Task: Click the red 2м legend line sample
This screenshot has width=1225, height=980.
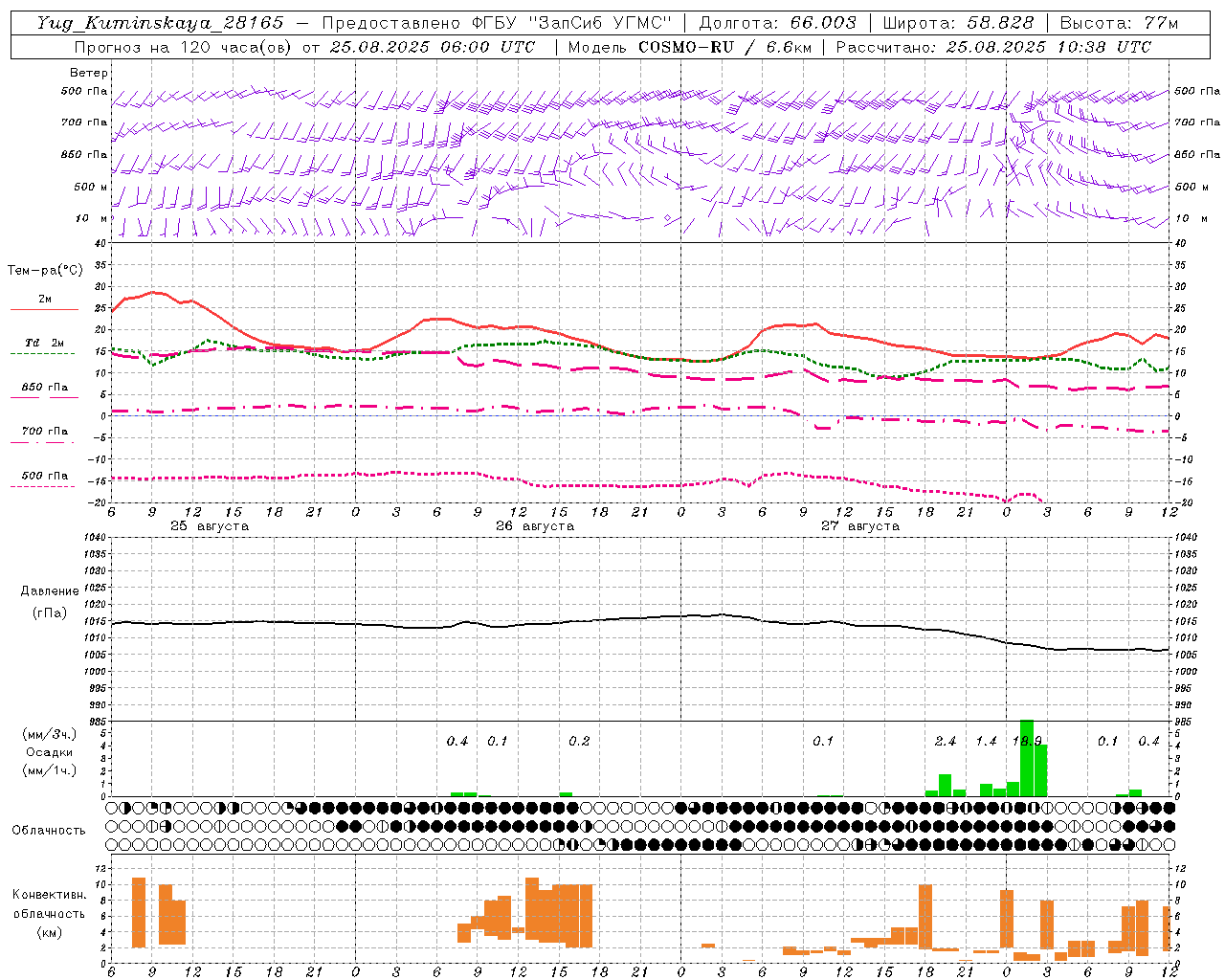Action: pos(44,309)
